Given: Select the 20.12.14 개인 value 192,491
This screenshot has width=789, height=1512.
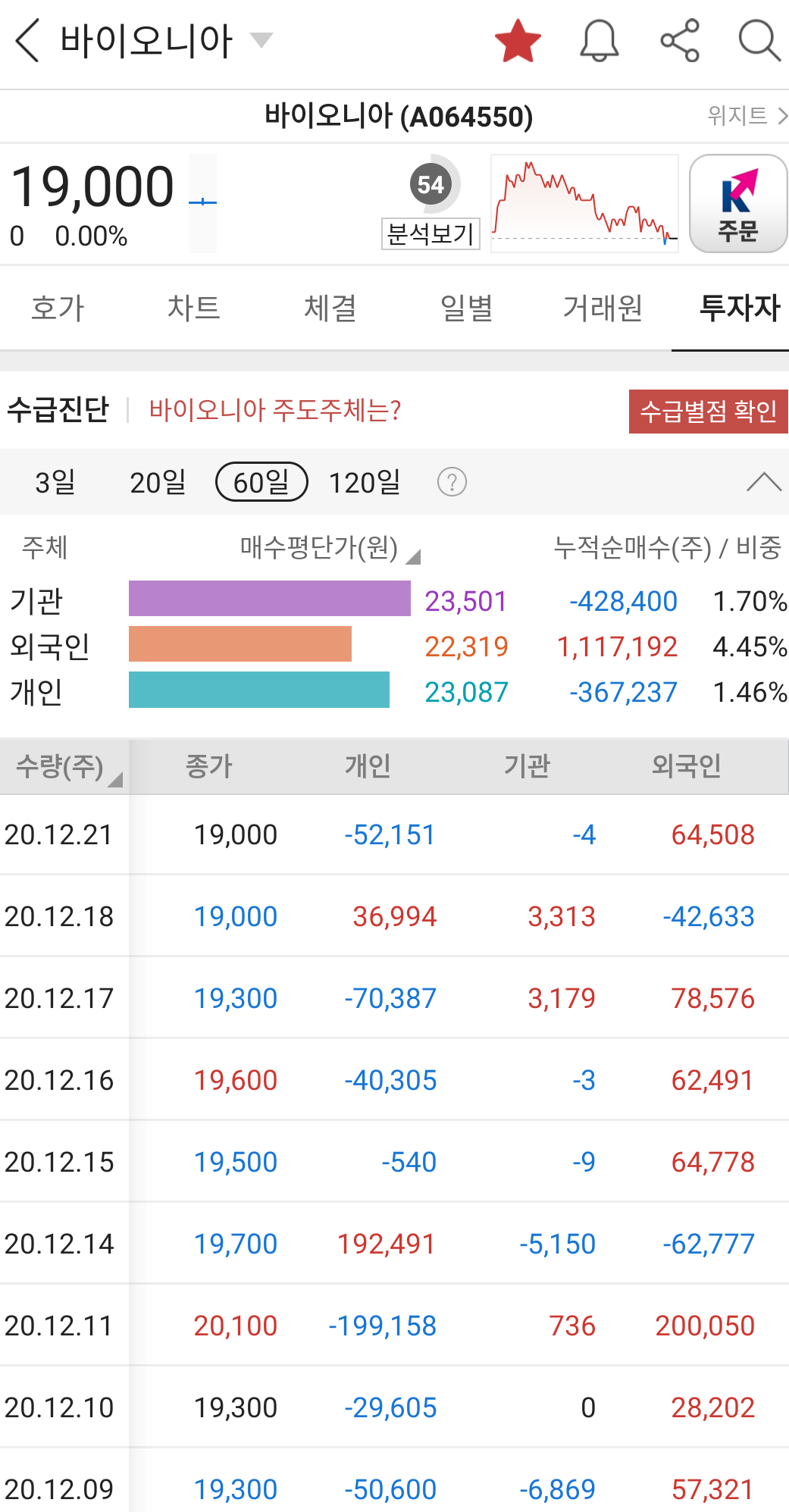Looking at the screenshot, I should coord(387,1244).
